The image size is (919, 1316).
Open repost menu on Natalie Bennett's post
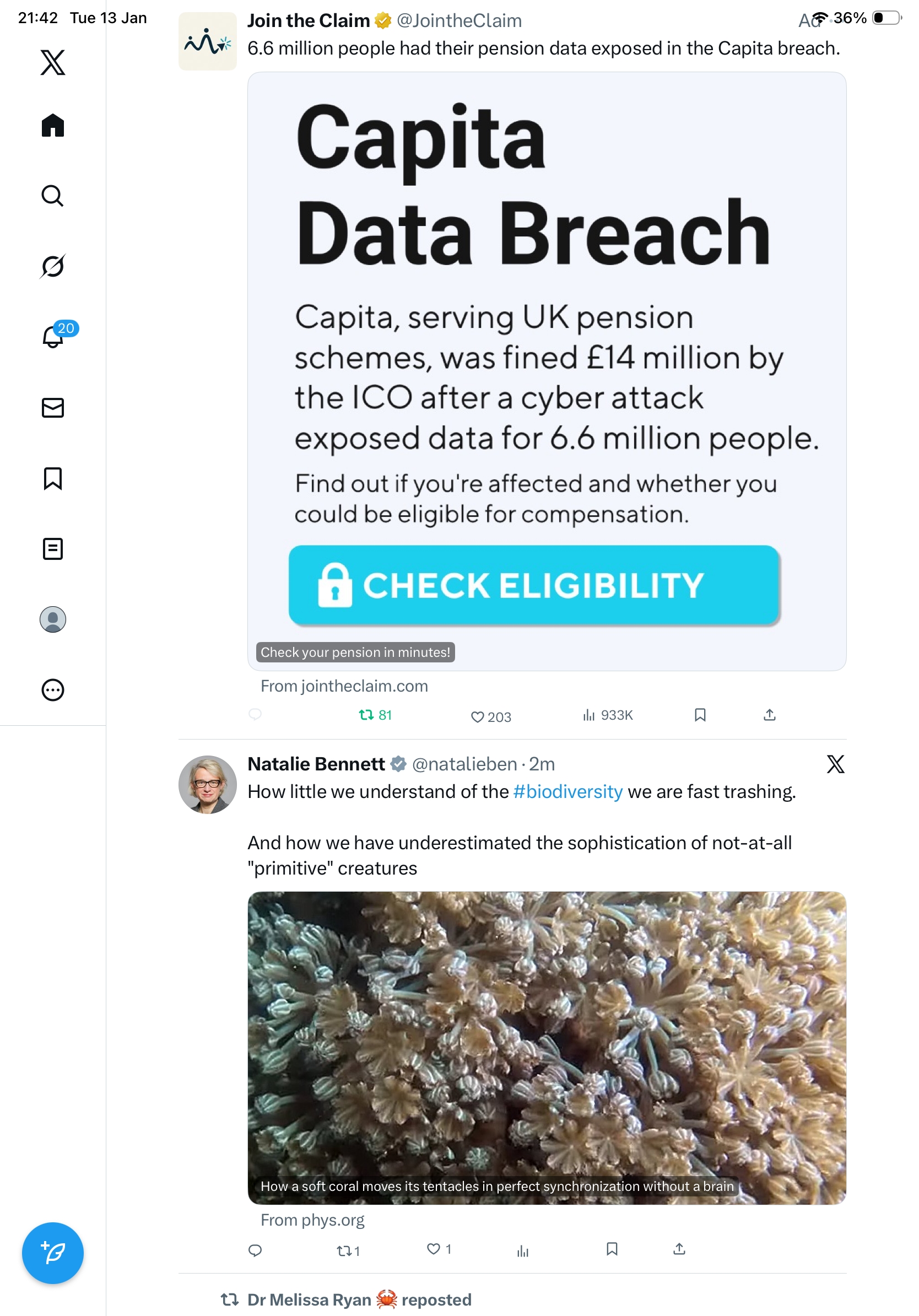click(x=344, y=1250)
